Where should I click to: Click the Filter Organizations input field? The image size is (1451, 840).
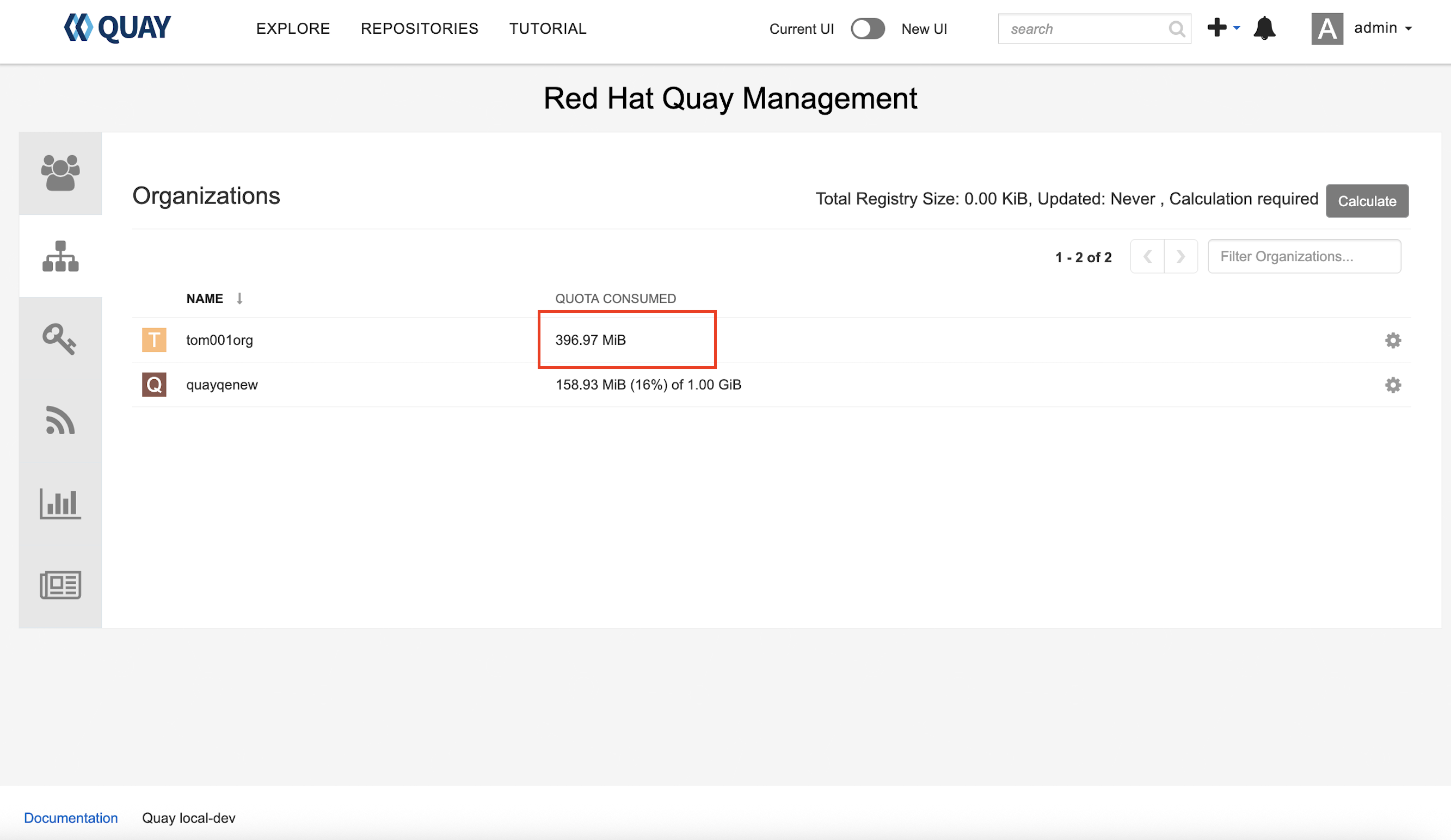[x=1304, y=256]
